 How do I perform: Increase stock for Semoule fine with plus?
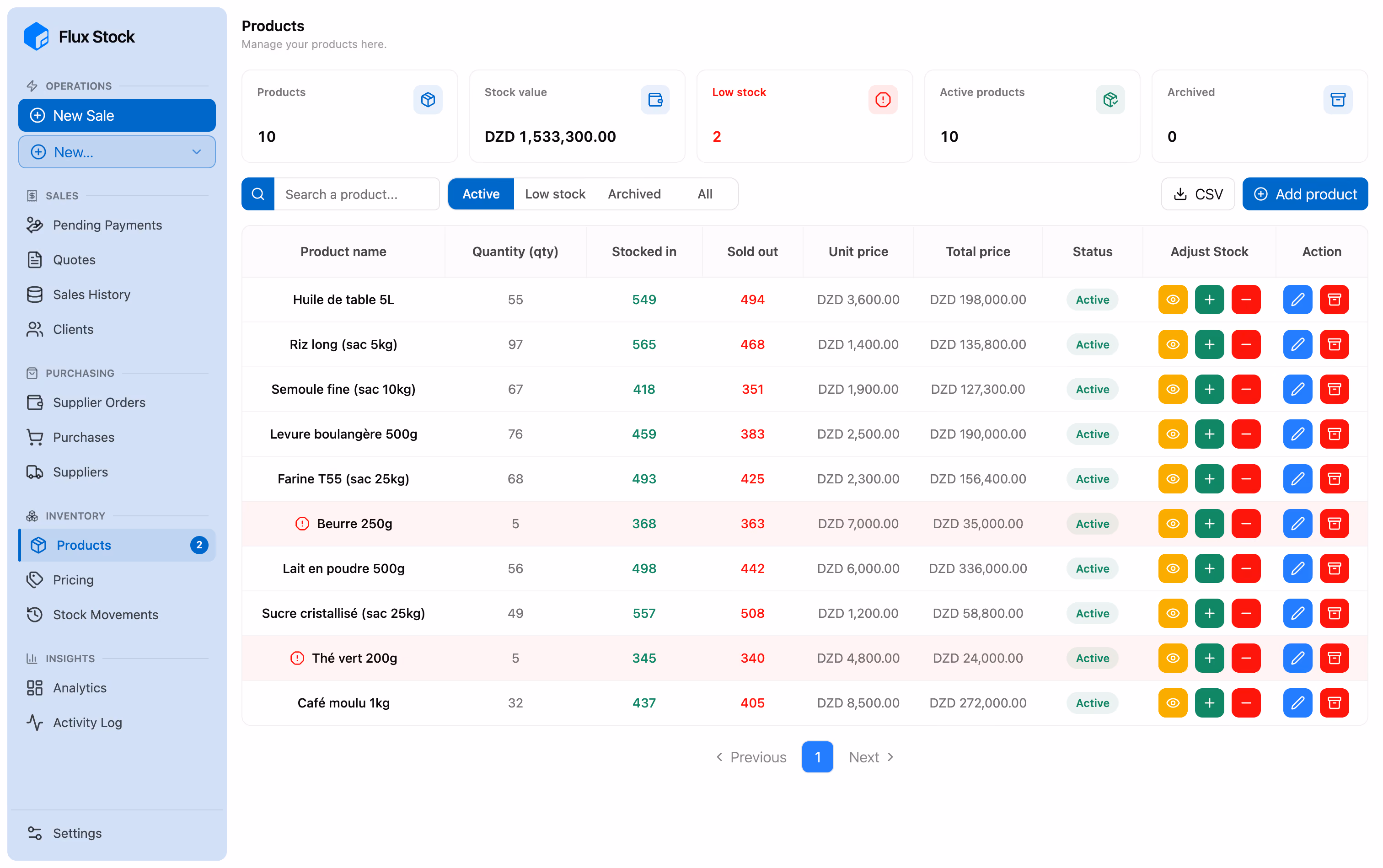point(1209,389)
